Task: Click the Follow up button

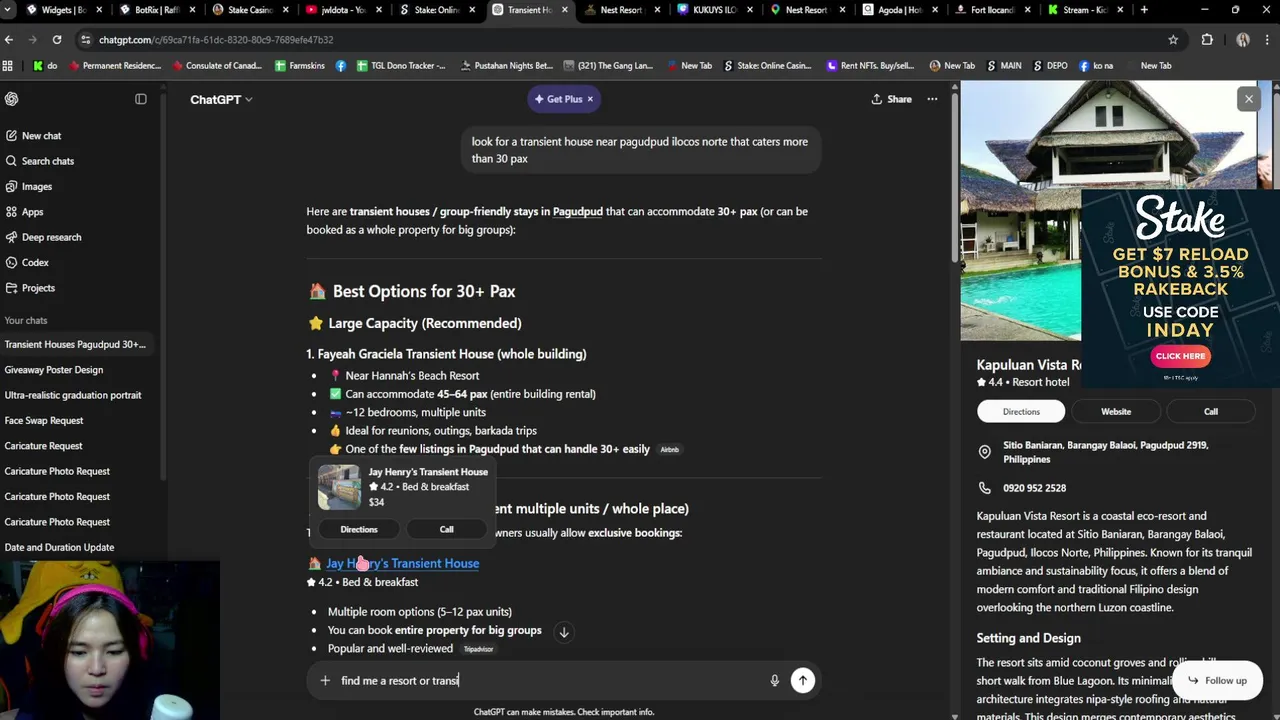Action: coord(1217,680)
